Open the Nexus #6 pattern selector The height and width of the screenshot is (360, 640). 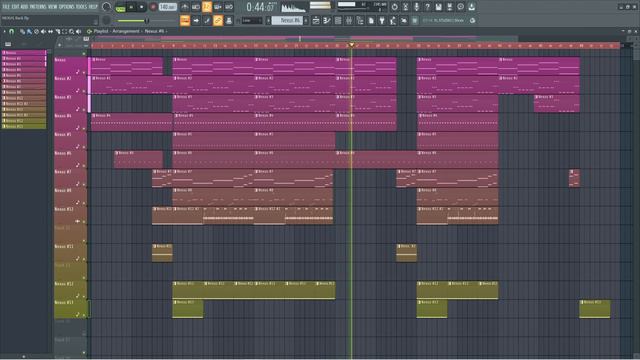coord(287,20)
